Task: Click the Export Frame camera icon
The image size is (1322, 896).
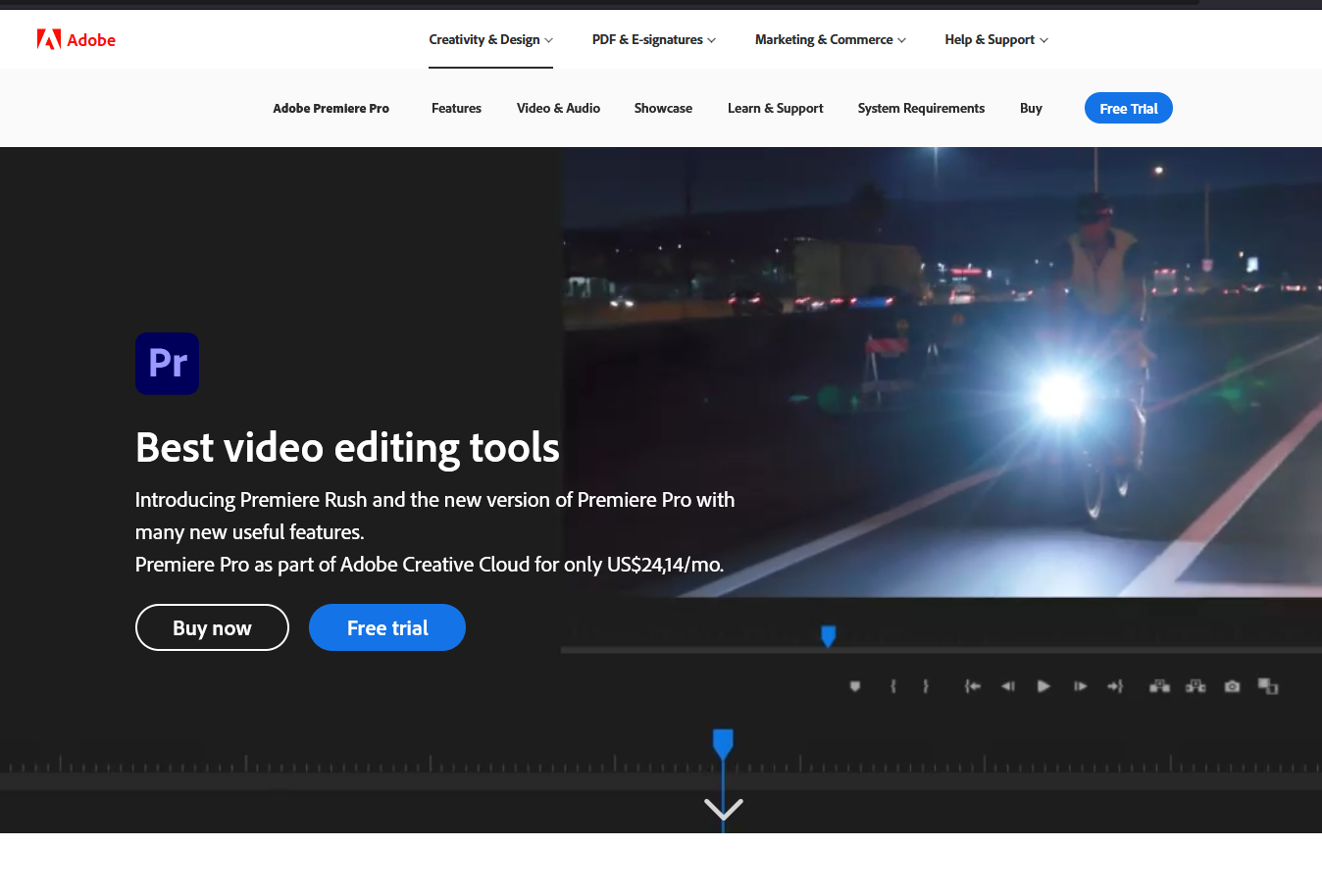Action: [x=1232, y=686]
